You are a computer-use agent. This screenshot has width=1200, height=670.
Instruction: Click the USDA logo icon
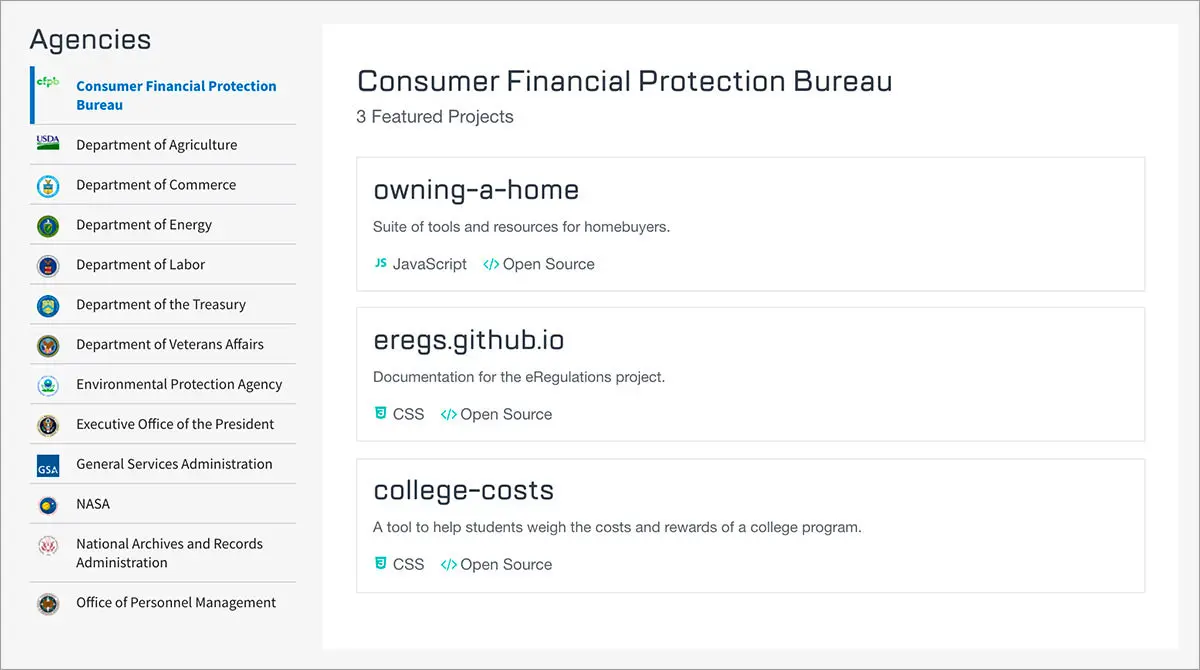pos(48,144)
